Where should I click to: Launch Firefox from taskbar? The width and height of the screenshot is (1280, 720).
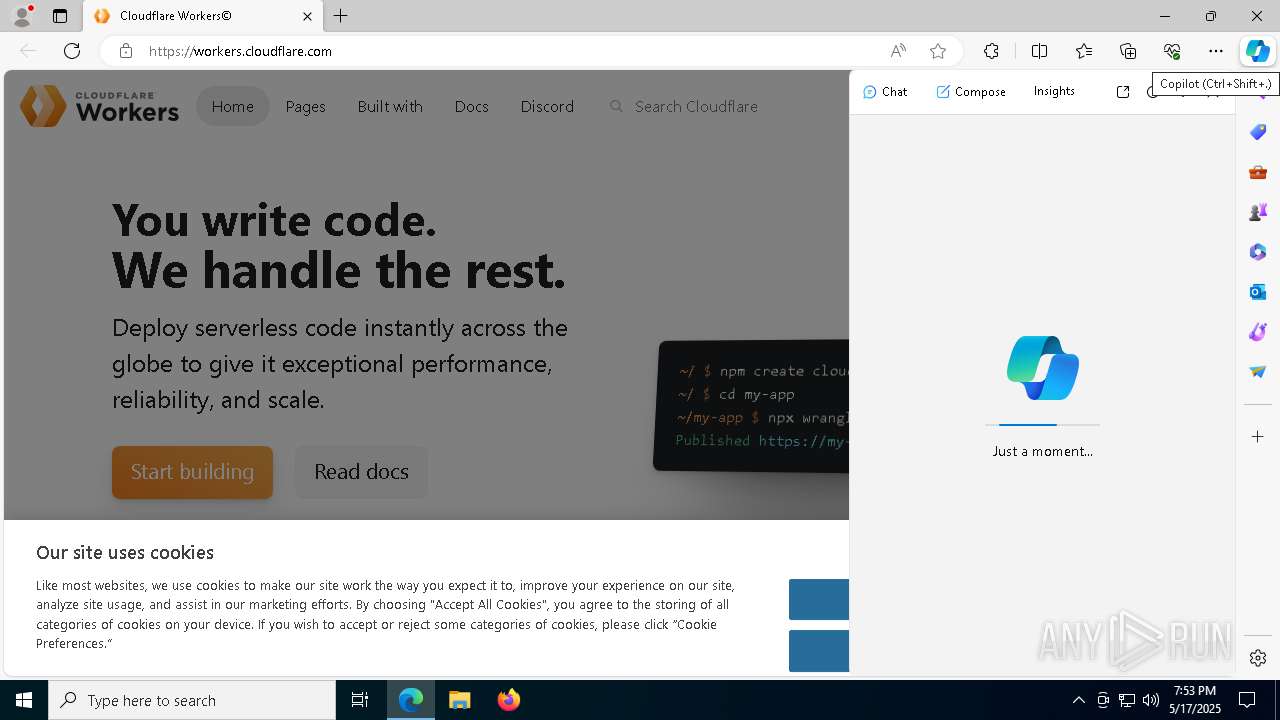[x=508, y=700]
